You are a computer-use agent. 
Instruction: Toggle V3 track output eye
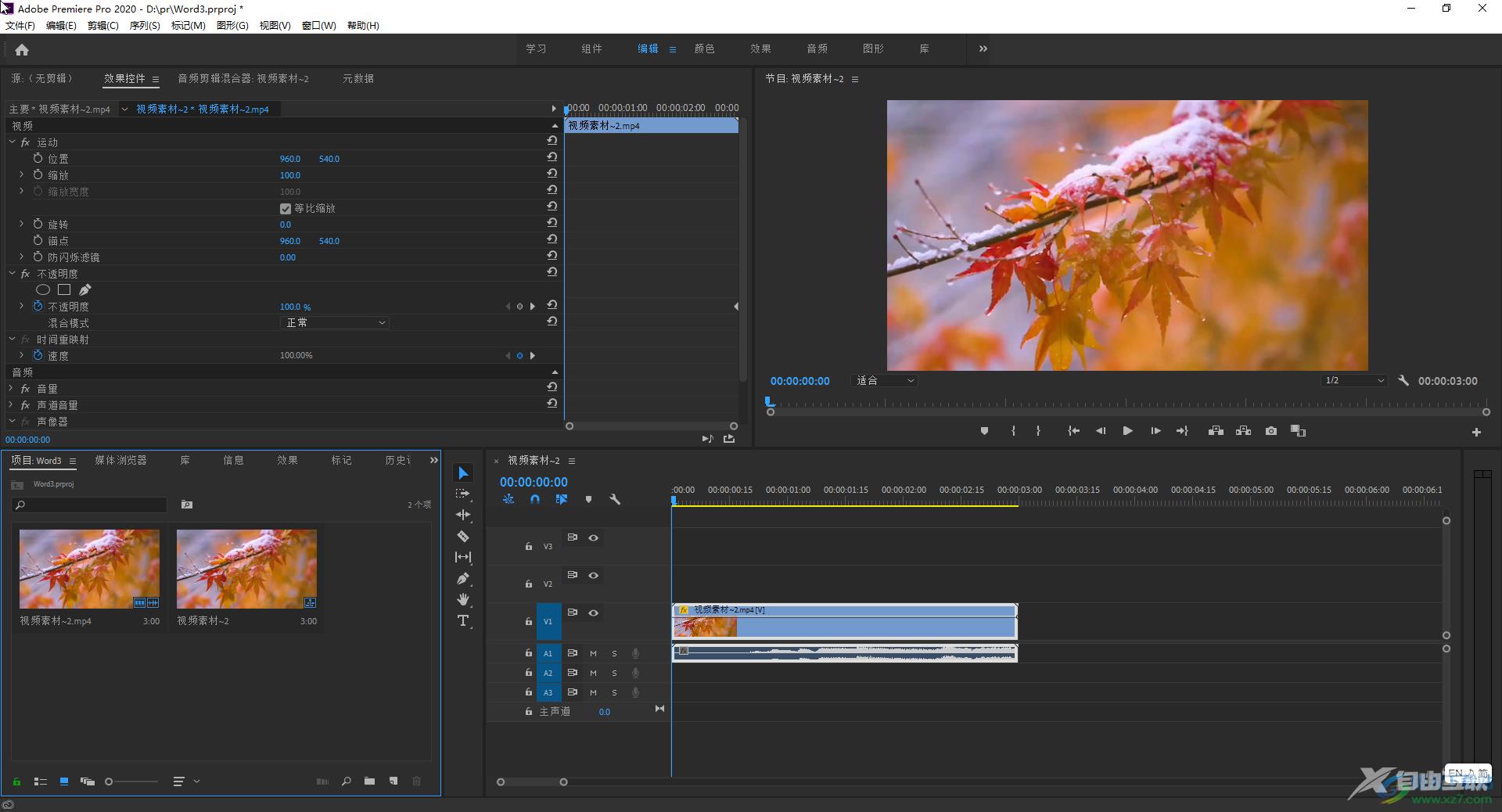(594, 537)
